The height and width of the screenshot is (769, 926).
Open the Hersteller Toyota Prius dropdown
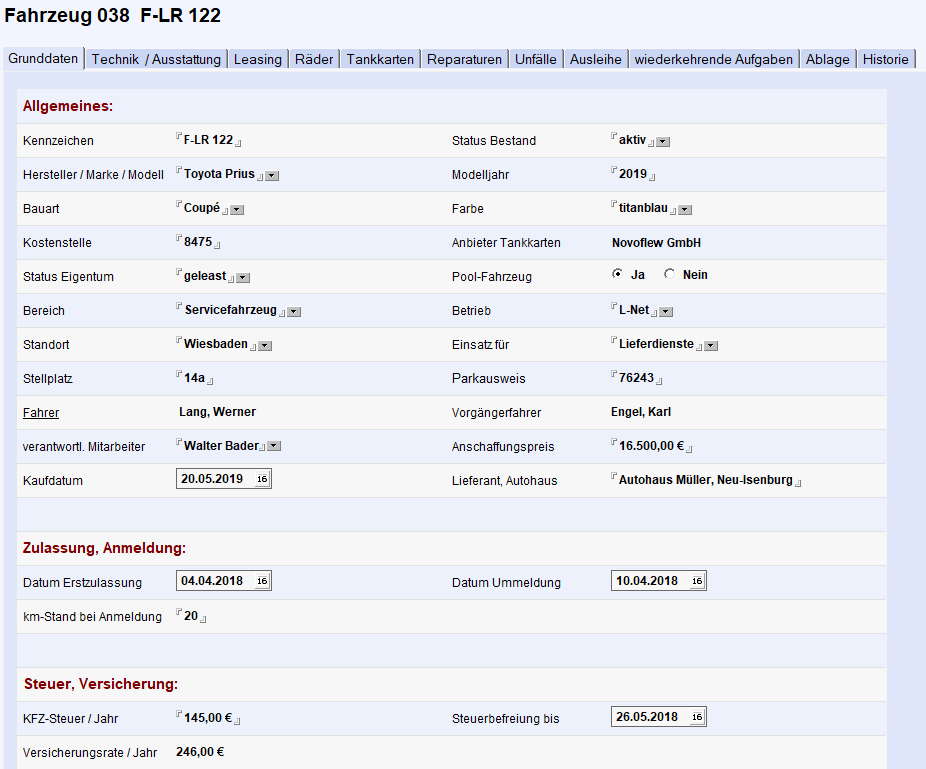272,176
